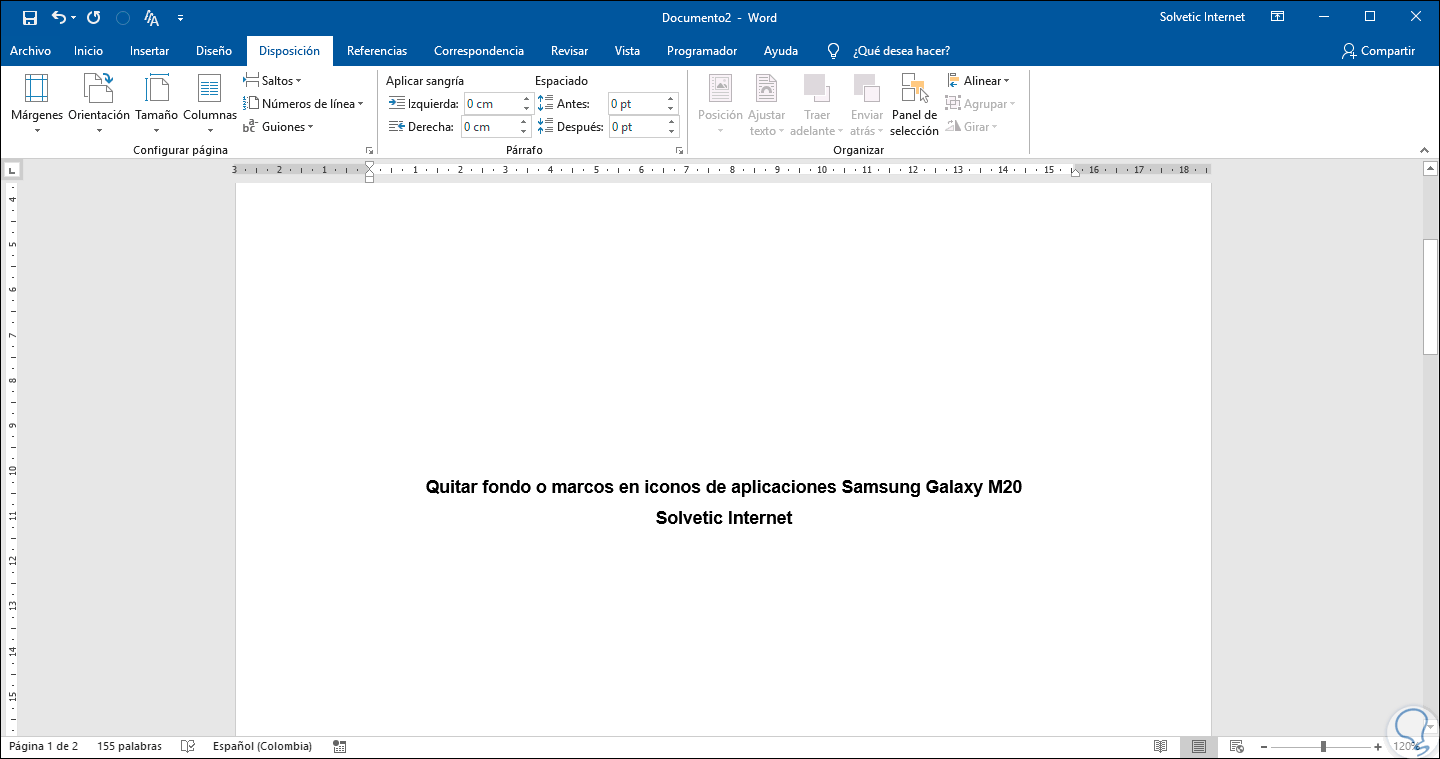The width and height of the screenshot is (1440, 759).
Task: Expand the Agrupar dropdown
Action: (x=981, y=104)
